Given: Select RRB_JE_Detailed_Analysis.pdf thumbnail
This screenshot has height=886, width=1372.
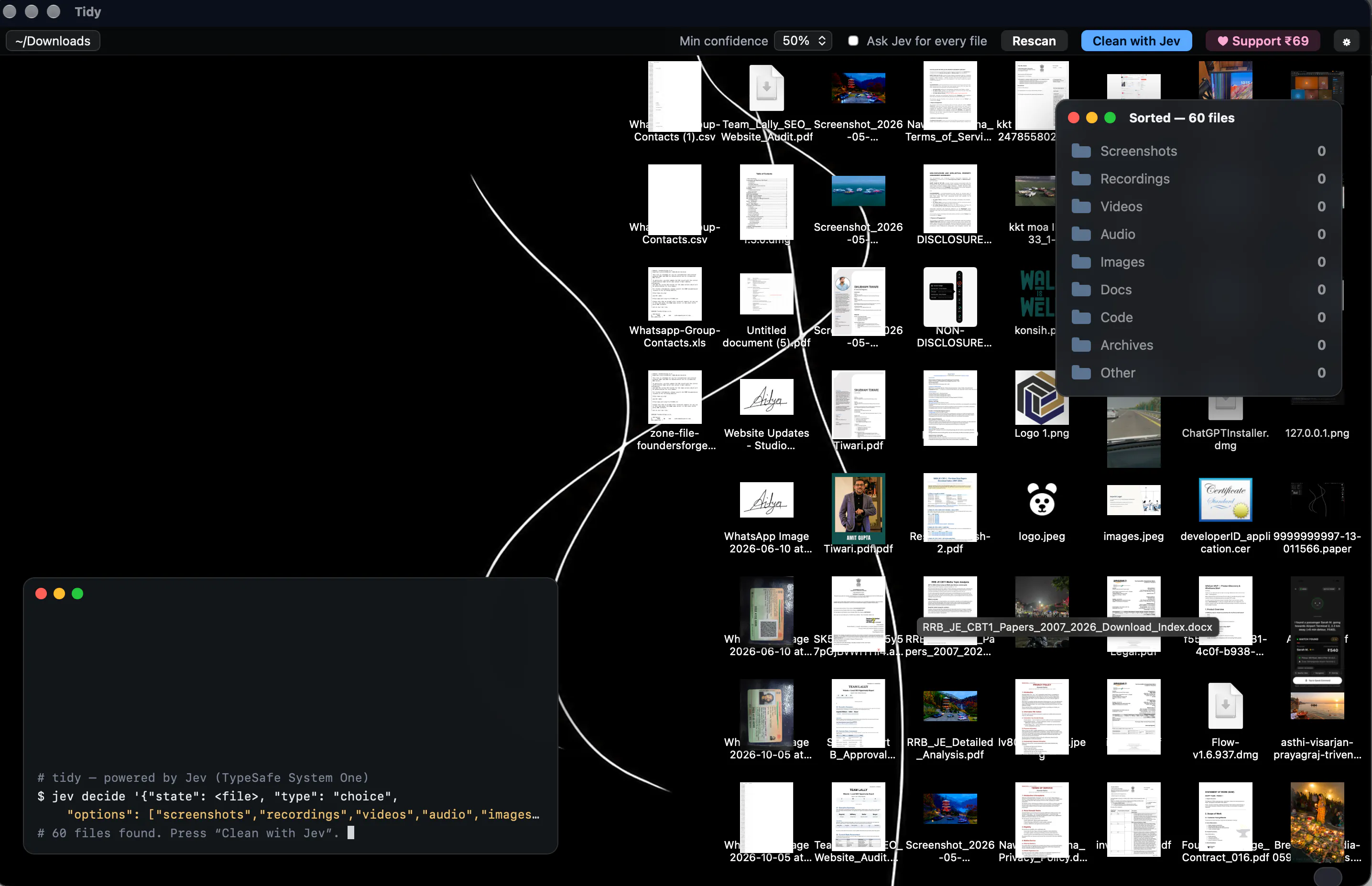Looking at the screenshot, I should pos(950,706).
